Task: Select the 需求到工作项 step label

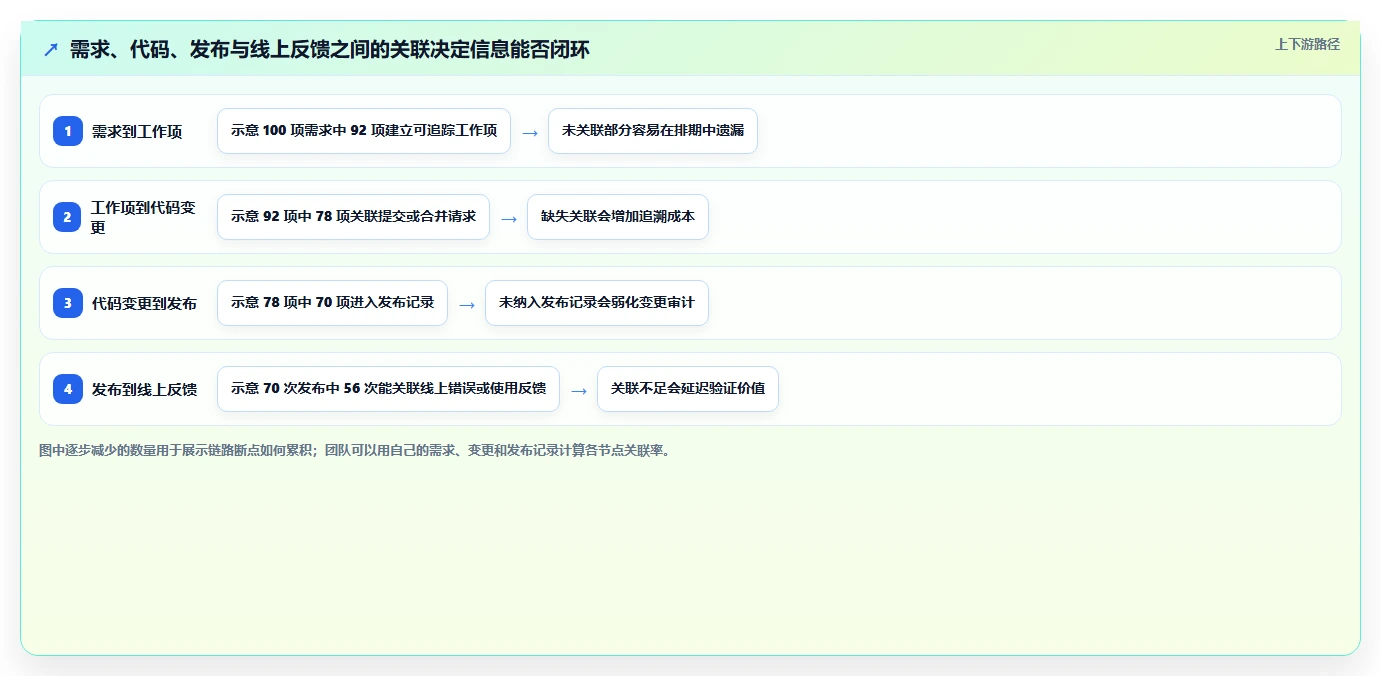Action: pos(137,131)
